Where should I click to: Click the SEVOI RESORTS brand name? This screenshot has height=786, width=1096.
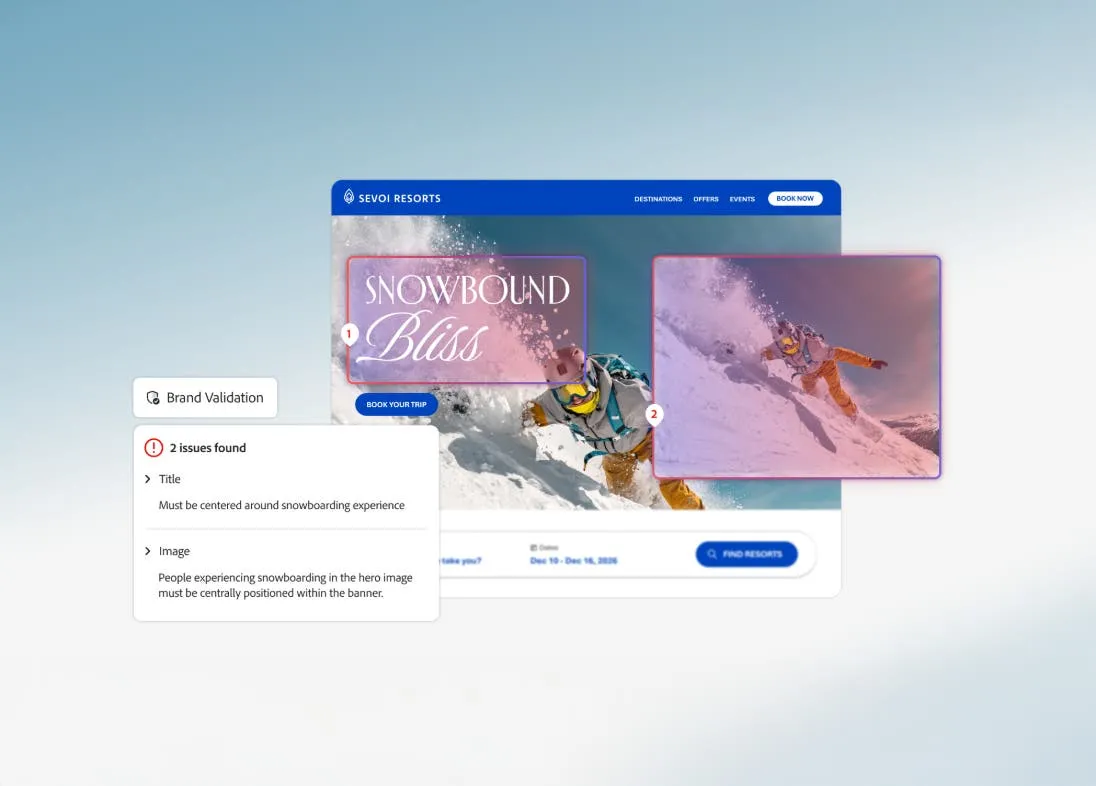click(x=400, y=199)
